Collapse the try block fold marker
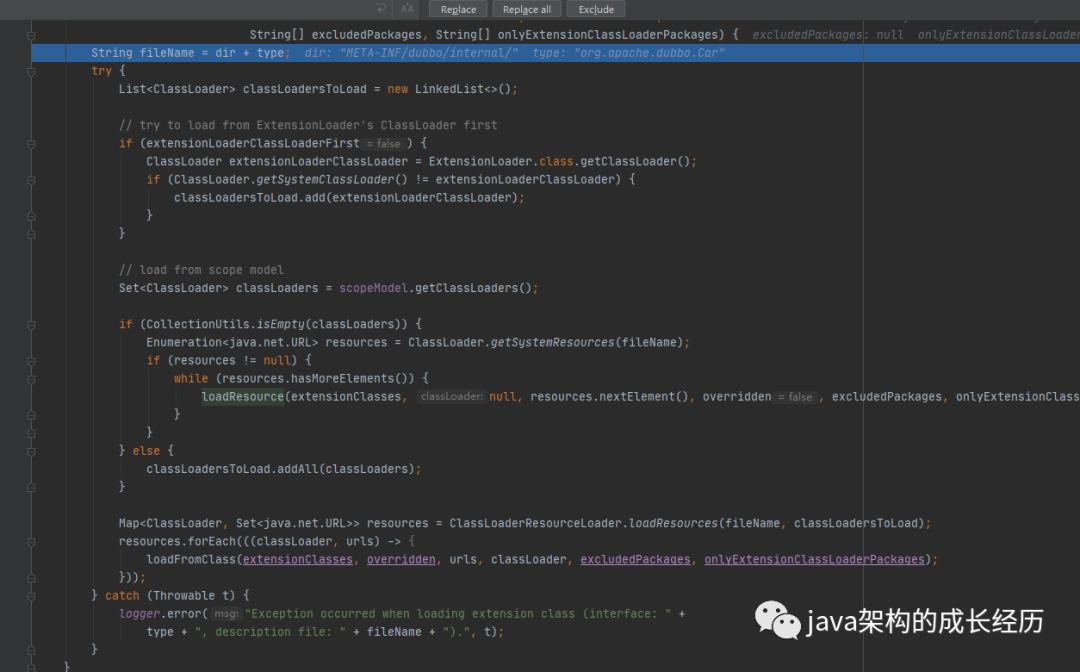The width and height of the screenshot is (1080, 672). coord(31,71)
